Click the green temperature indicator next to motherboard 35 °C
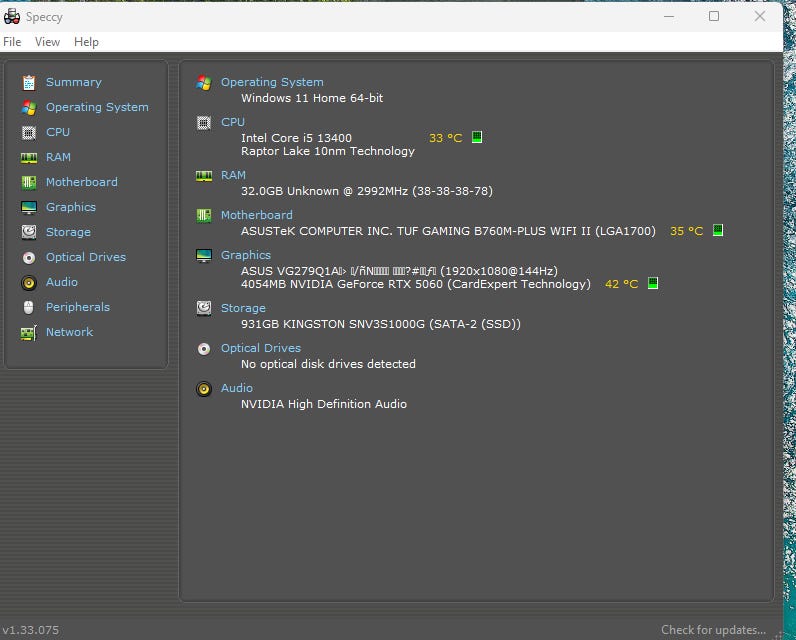The height and width of the screenshot is (640, 796). pyautogui.click(x=718, y=230)
